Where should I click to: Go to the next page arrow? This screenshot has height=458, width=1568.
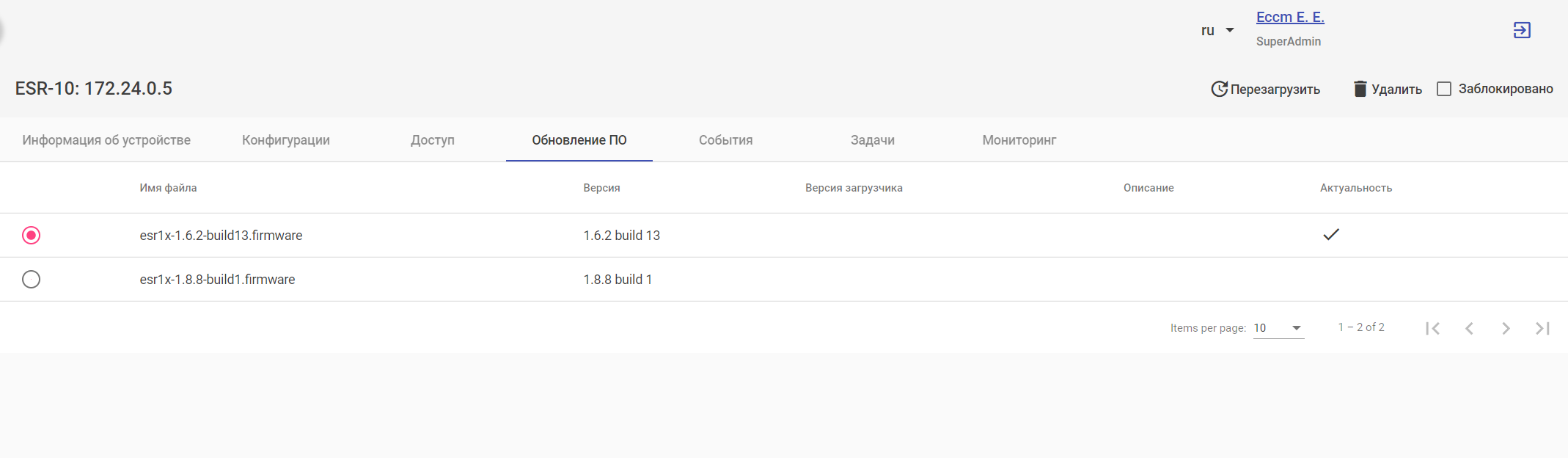click(x=1506, y=328)
